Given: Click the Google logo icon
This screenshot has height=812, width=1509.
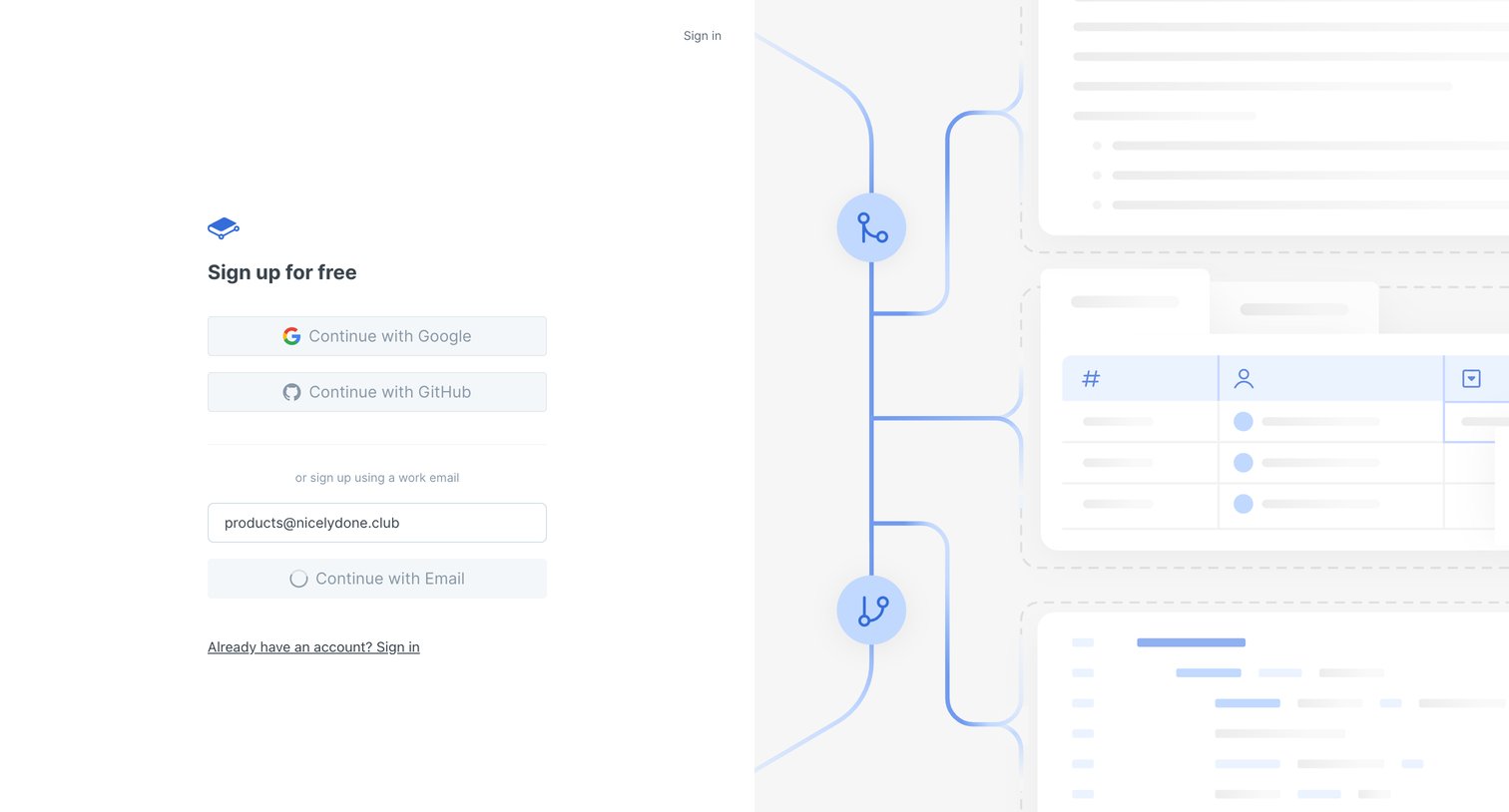Looking at the screenshot, I should coord(291,336).
